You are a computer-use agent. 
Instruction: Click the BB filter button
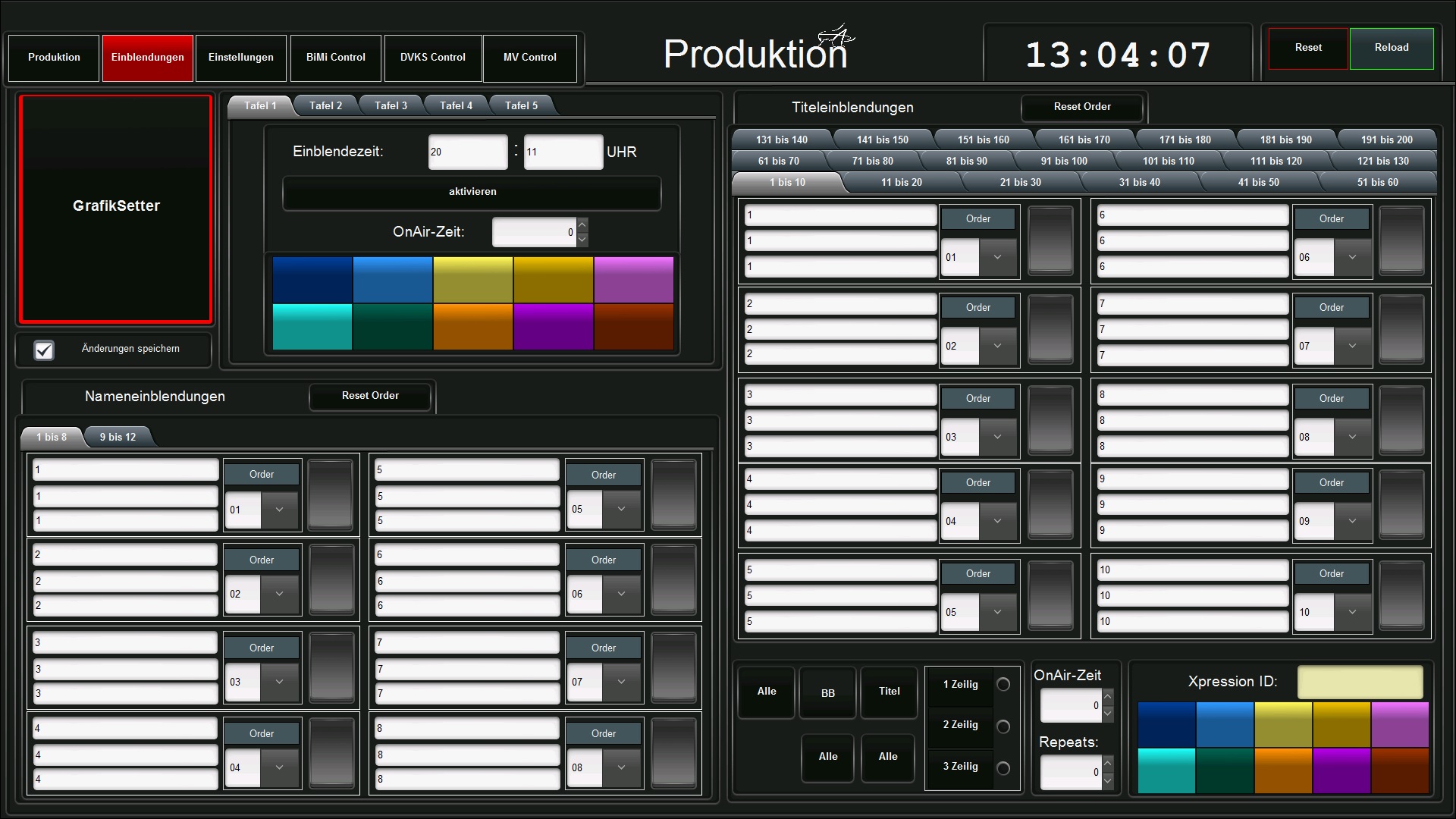tap(828, 693)
